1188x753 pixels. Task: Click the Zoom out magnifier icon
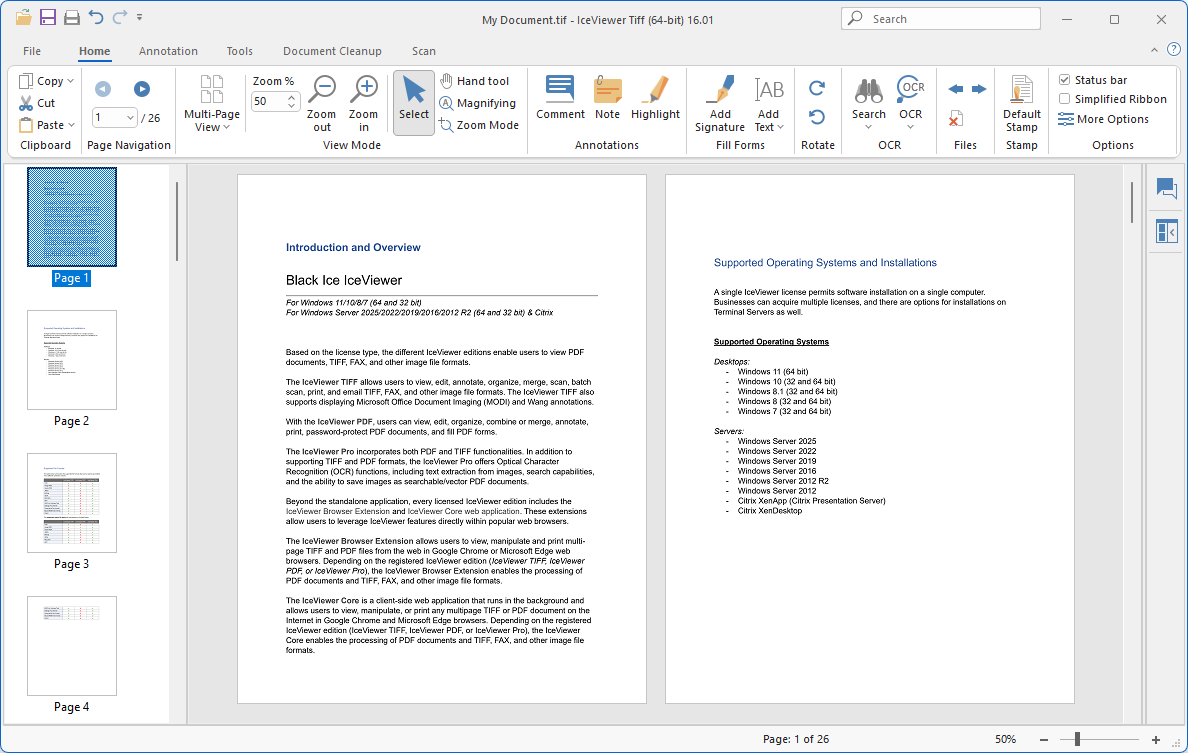coord(321,91)
